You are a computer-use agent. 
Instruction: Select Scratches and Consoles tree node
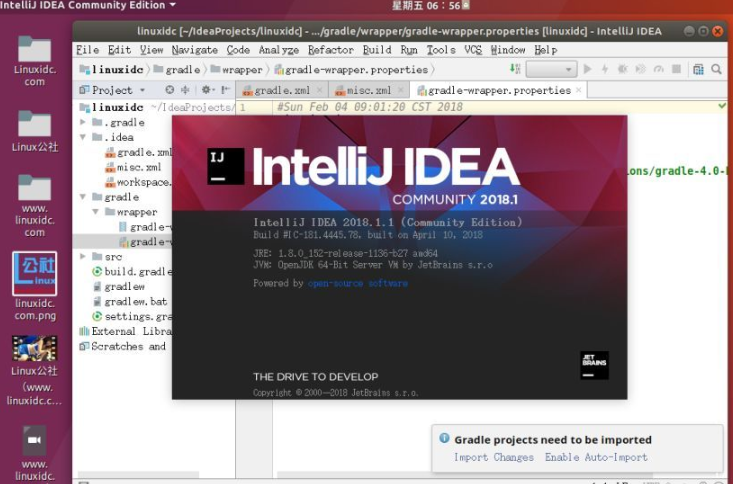point(123,346)
